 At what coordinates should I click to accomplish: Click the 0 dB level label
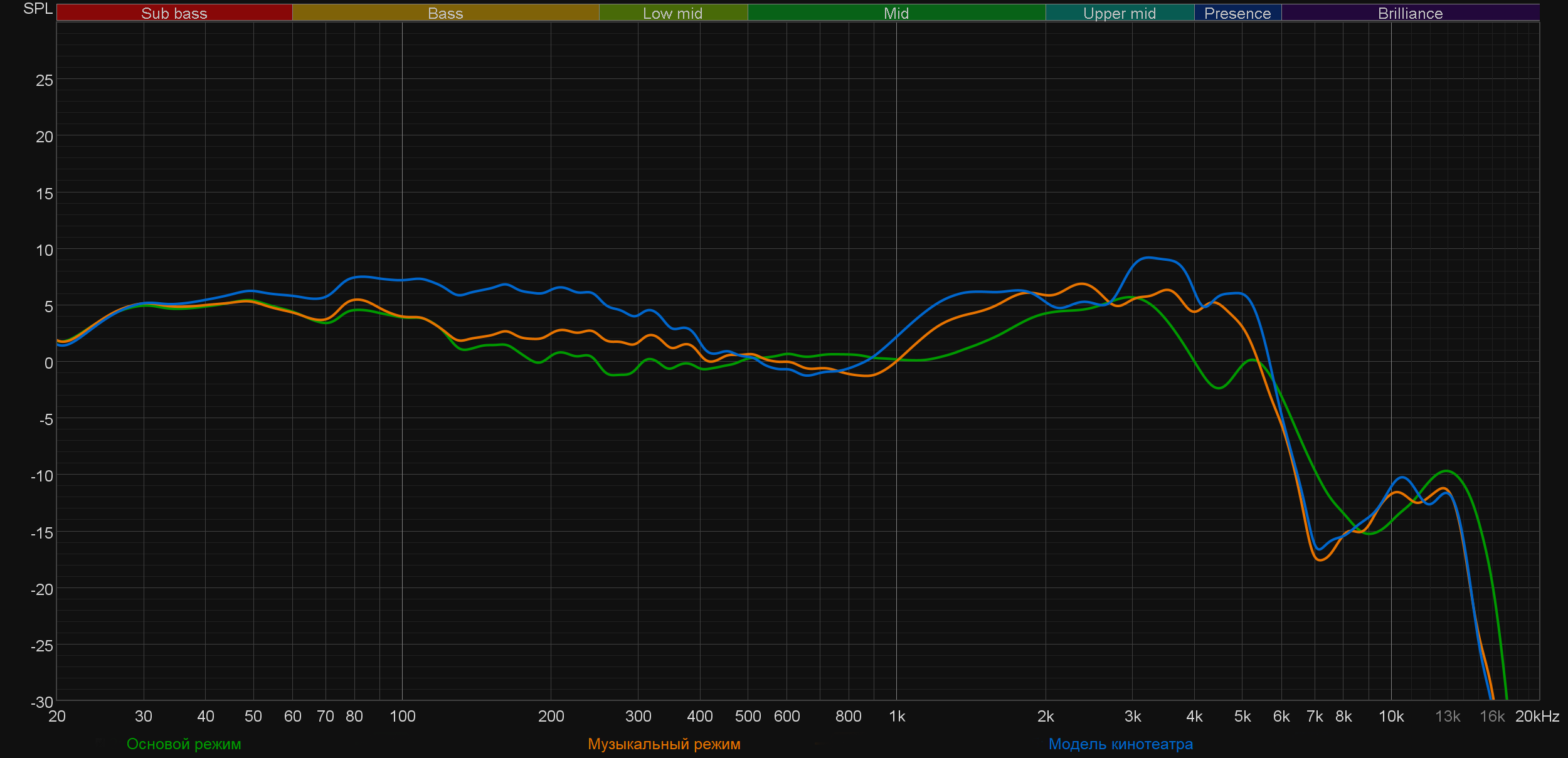coord(48,363)
